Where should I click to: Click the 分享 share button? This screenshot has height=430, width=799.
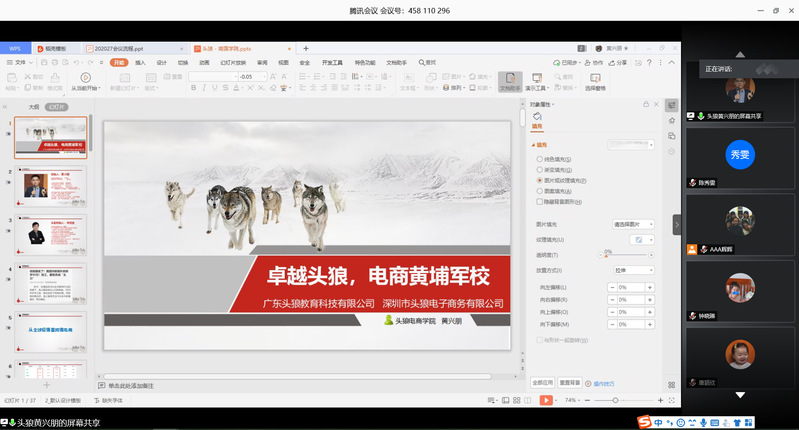pyautogui.click(x=618, y=63)
